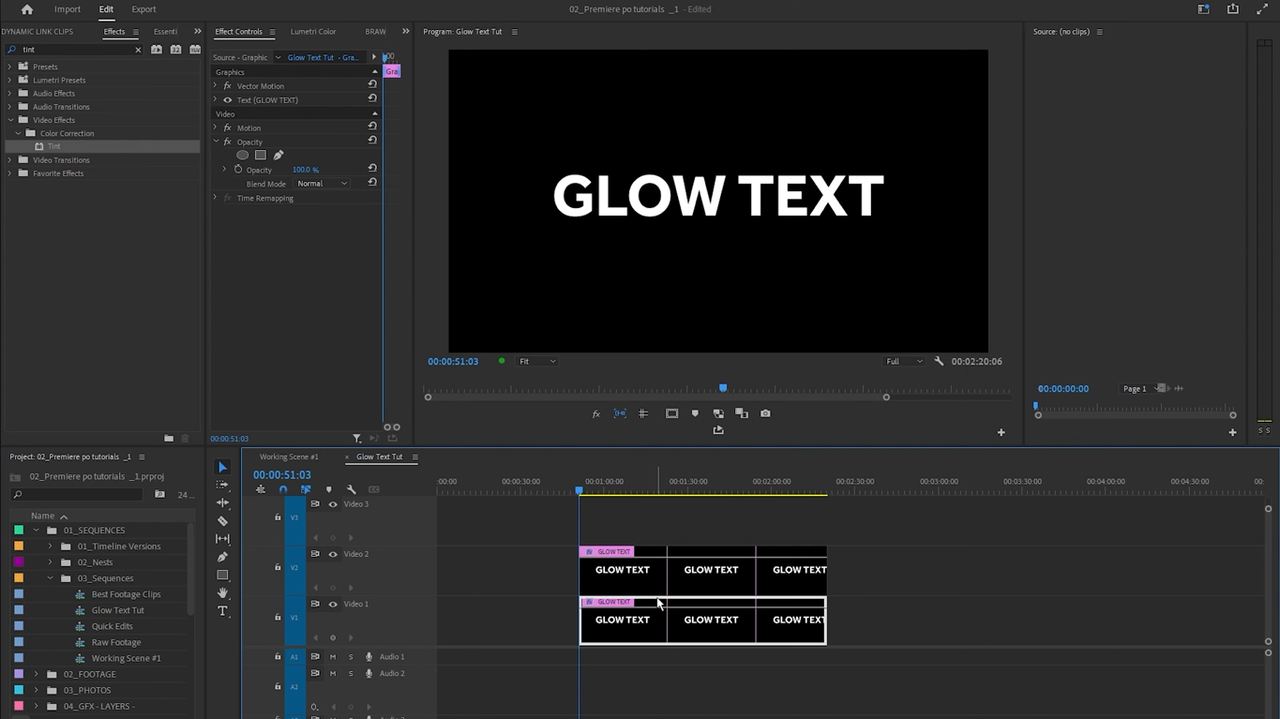
Task: Toggle Video 2 track output eye
Action: [333, 554]
